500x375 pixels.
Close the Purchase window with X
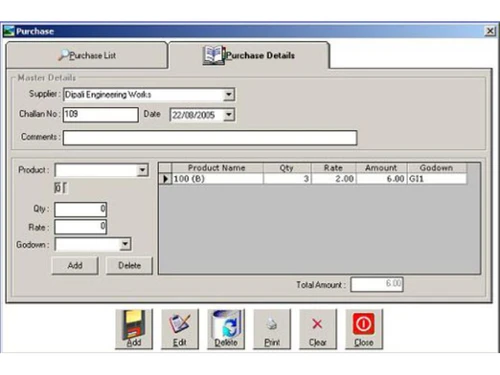[490, 31]
